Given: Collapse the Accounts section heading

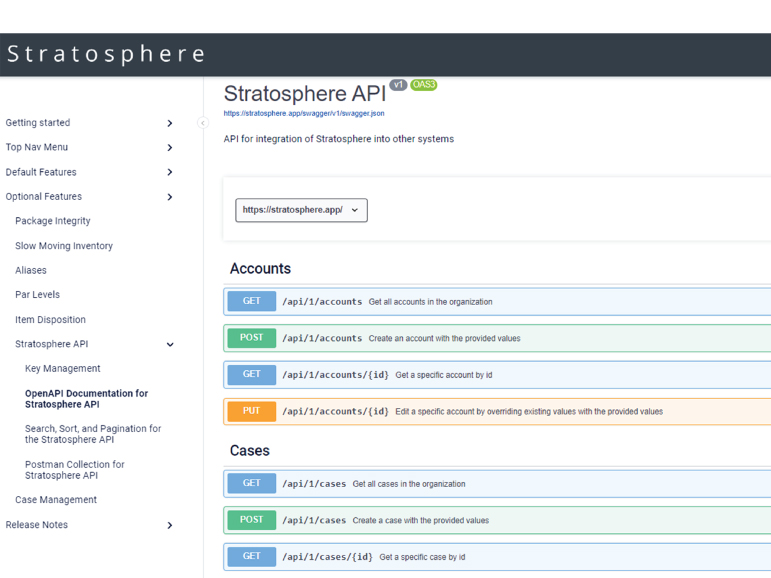Looking at the screenshot, I should 260,269.
